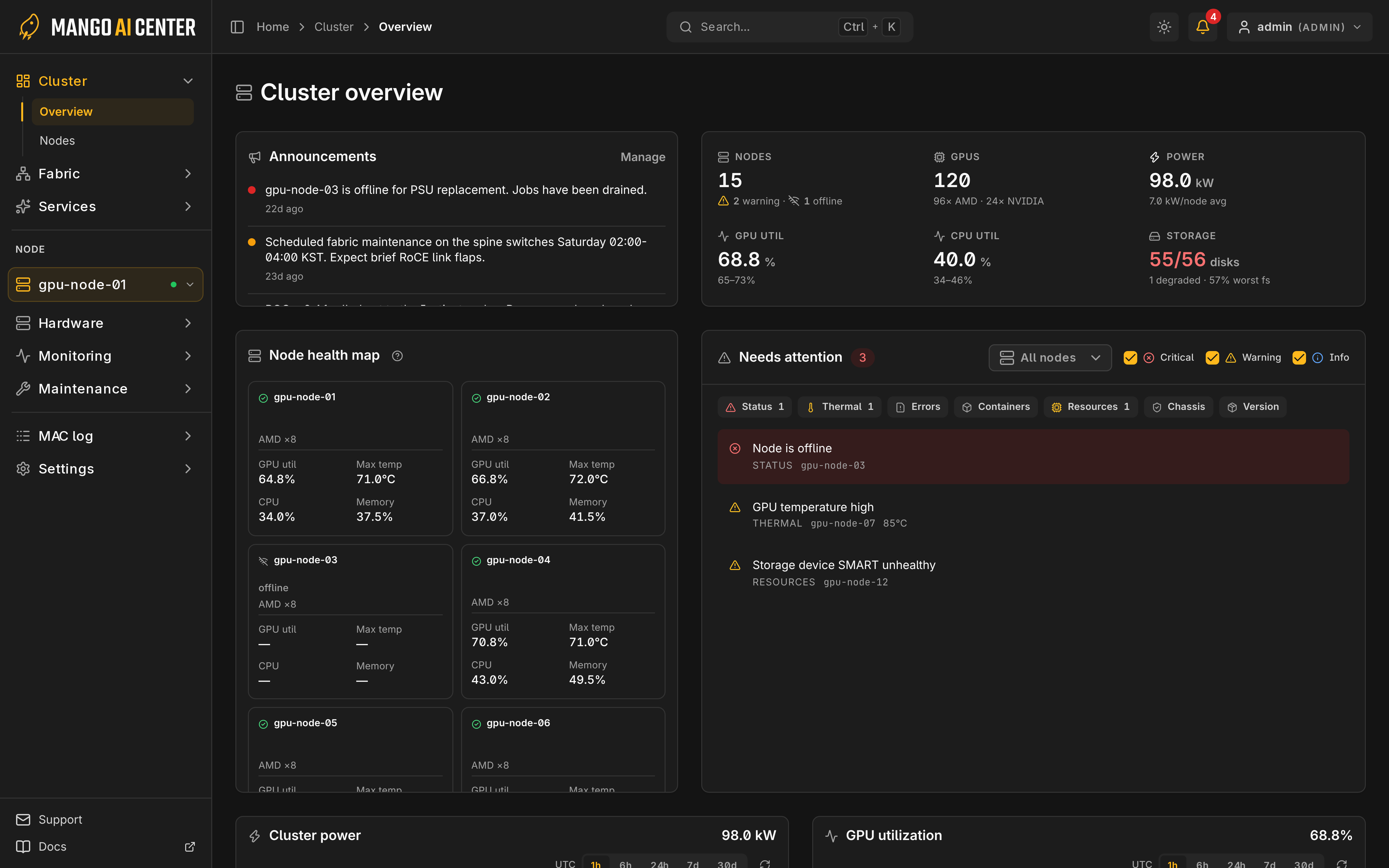Image resolution: width=1389 pixels, height=868 pixels.
Task: Click the Needs attention warning triangle icon
Action: 724,357
